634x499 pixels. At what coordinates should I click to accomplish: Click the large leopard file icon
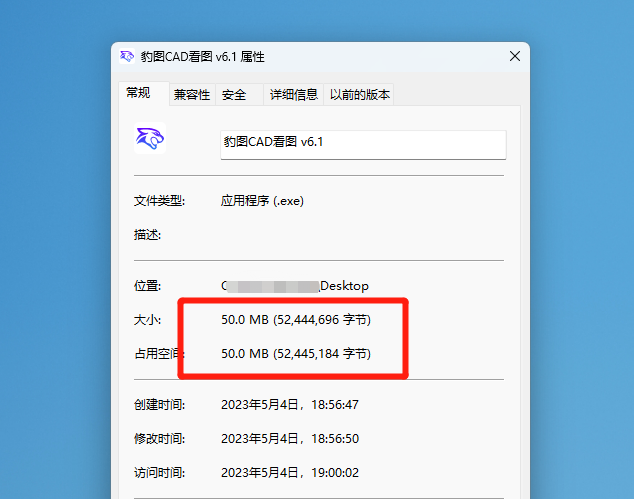pyautogui.click(x=150, y=138)
